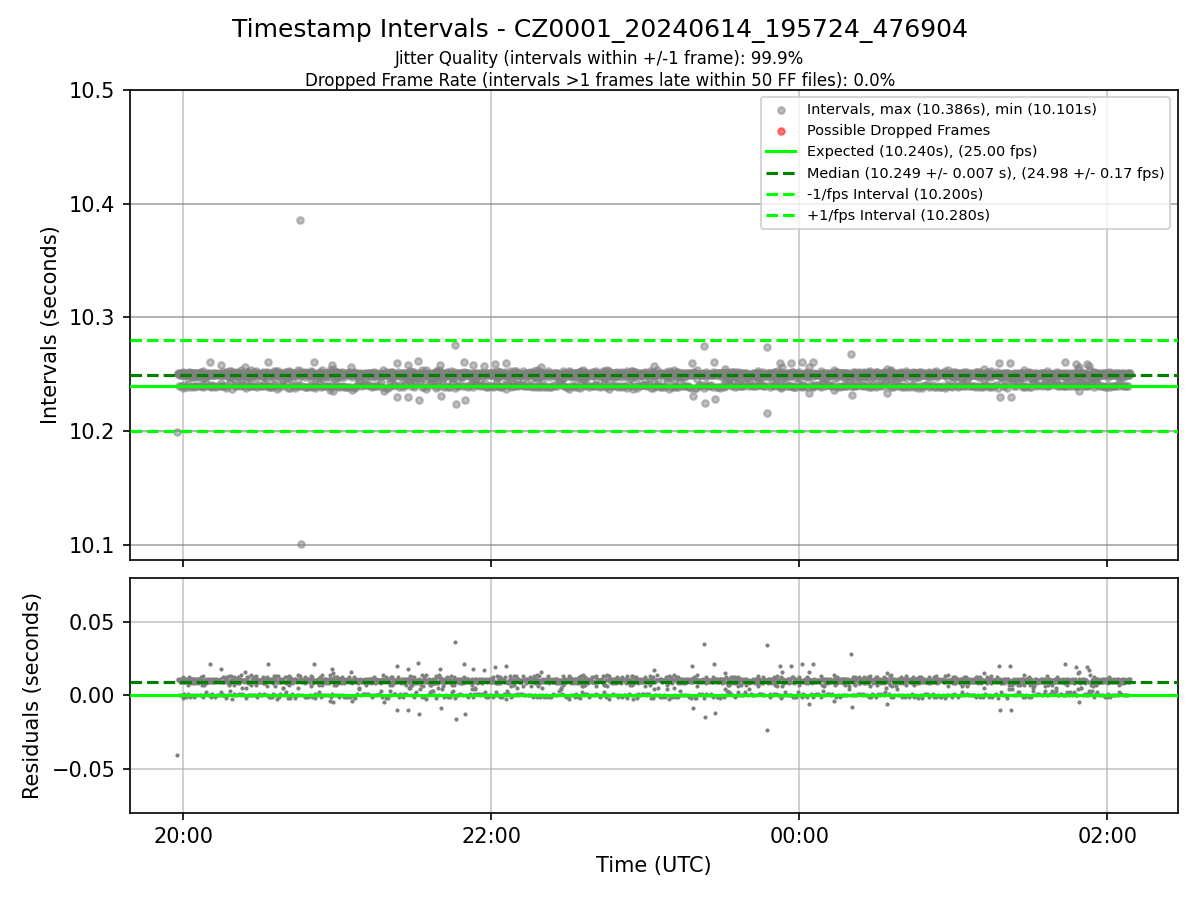Click legend entry -1/fps Interval (10.200s)
The width and height of the screenshot is (1200, 900).
click(894, 194)
